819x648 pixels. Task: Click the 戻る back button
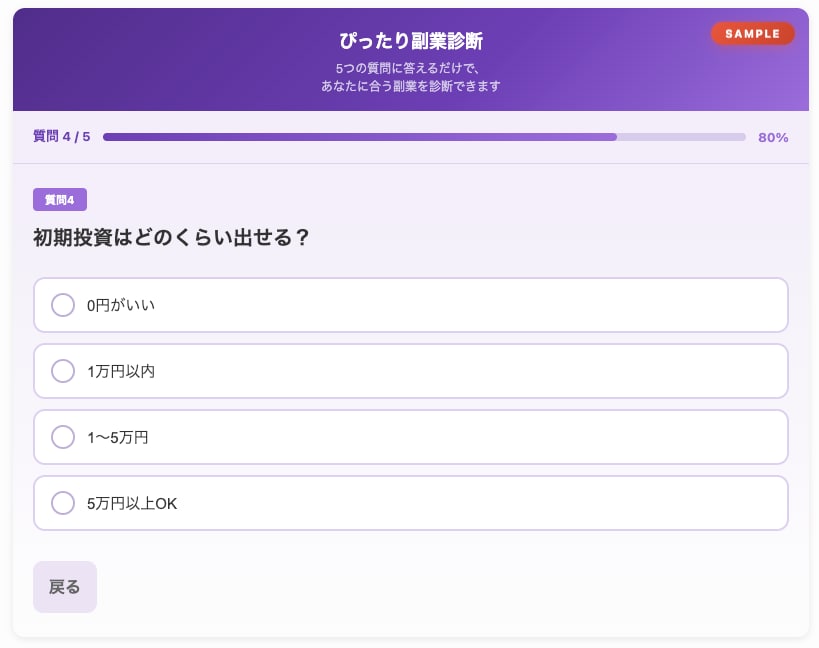coord(65,587)
